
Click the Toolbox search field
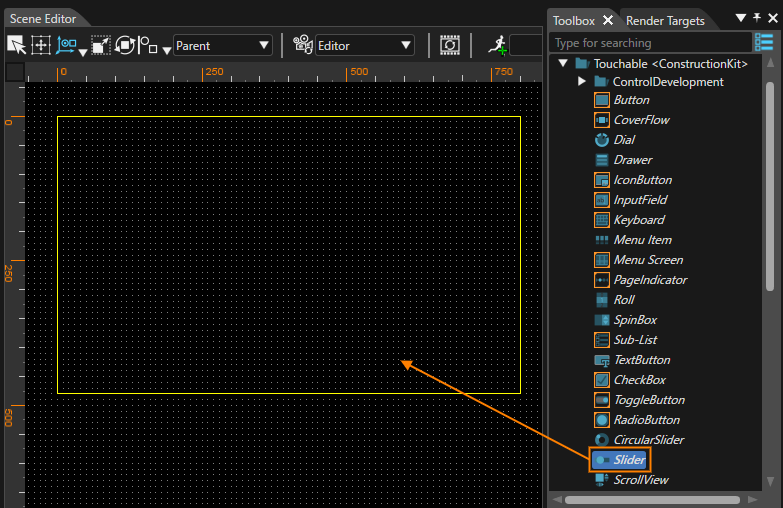pyautogui.click(x=650, y=42)
